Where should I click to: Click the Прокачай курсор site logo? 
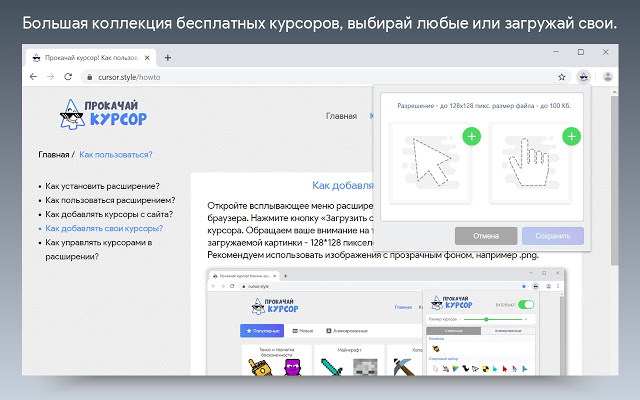click(x=103, y=114)
